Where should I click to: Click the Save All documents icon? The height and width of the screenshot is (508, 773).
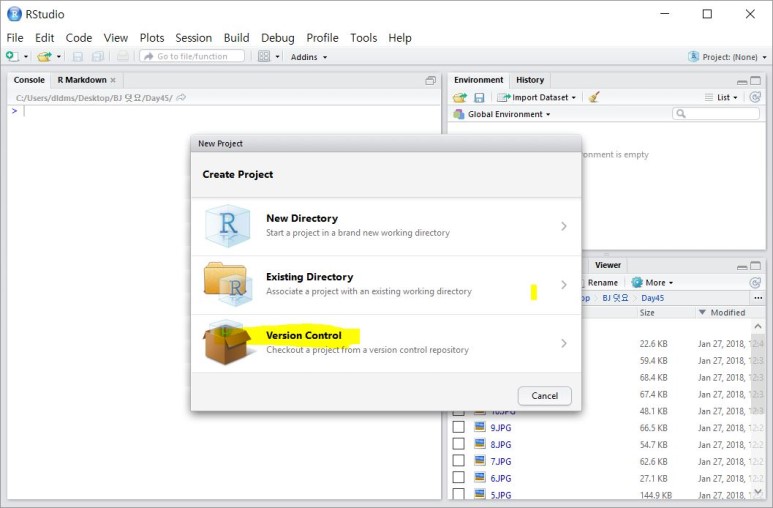[98, 57]
